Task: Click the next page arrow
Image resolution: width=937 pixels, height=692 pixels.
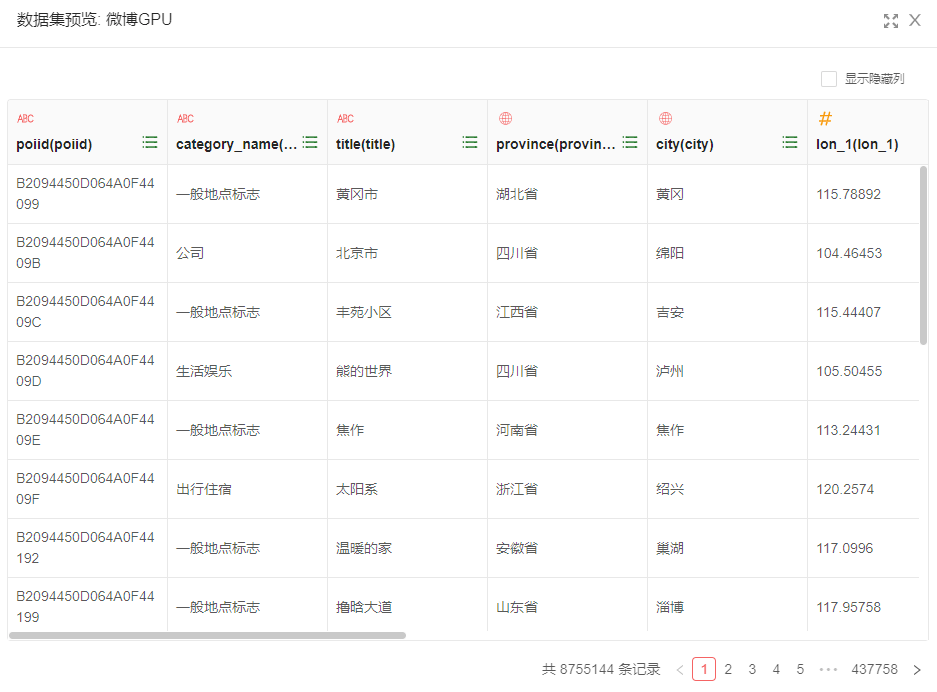Action: (x=917, y=669)
